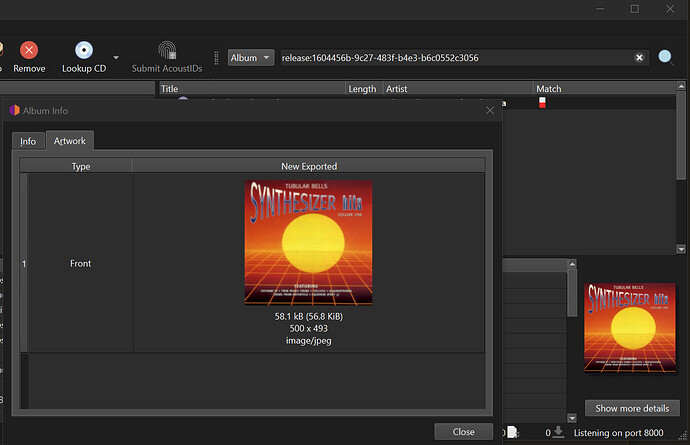Click scroll up arrow of track list
690x445 pixels.
coord(681,86)
